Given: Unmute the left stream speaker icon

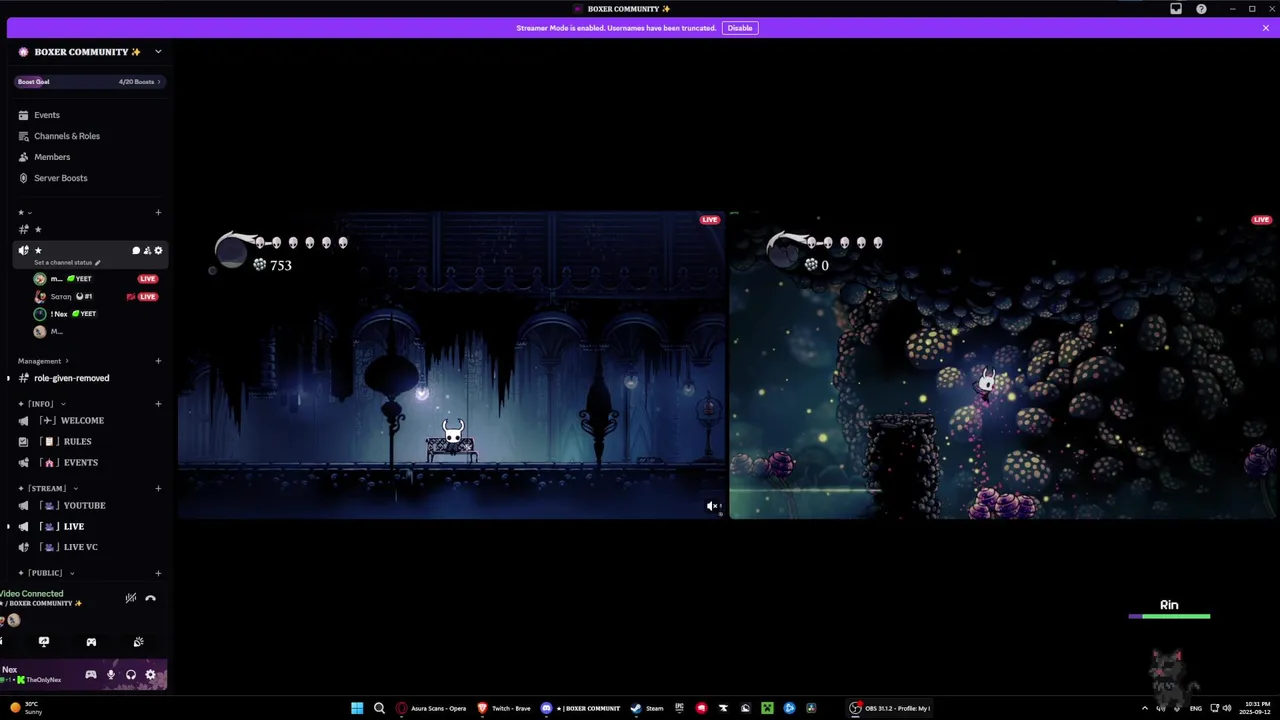Looking at the screenshot, I should point(713,506).
